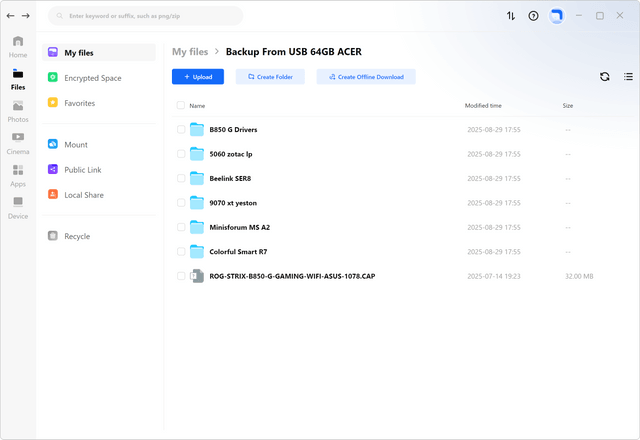
Task: Open the B850 G Drivers folder name
Action: tap(233, 129)
